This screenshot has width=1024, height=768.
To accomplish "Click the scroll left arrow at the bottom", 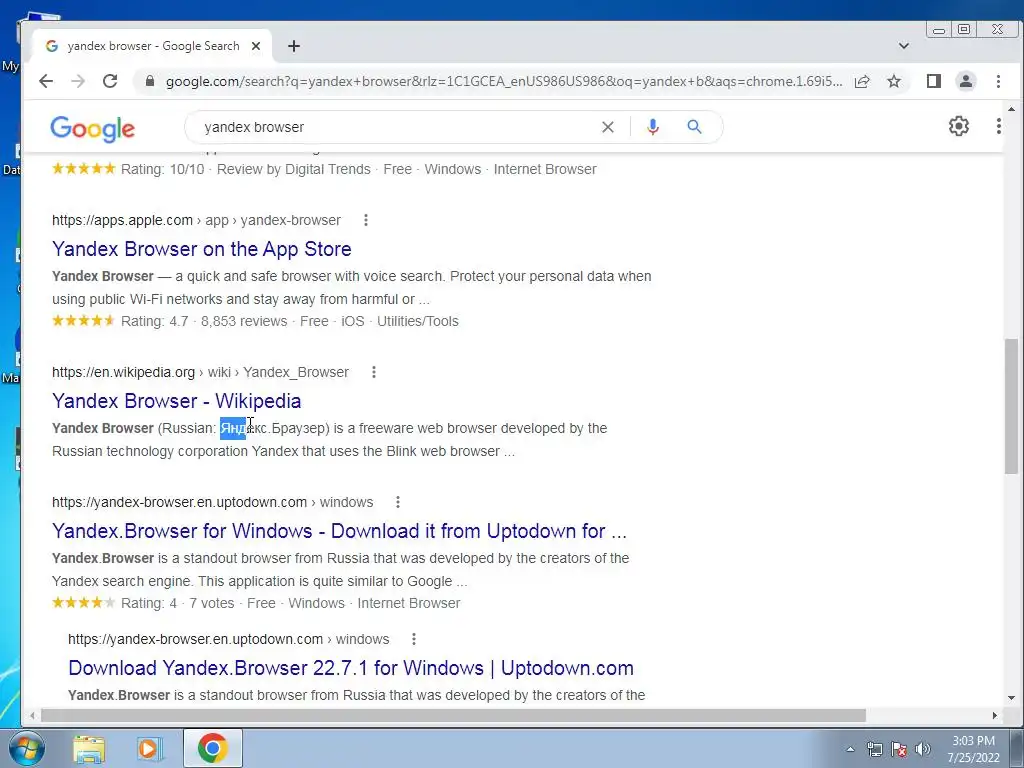I will [x=32, y=716].
